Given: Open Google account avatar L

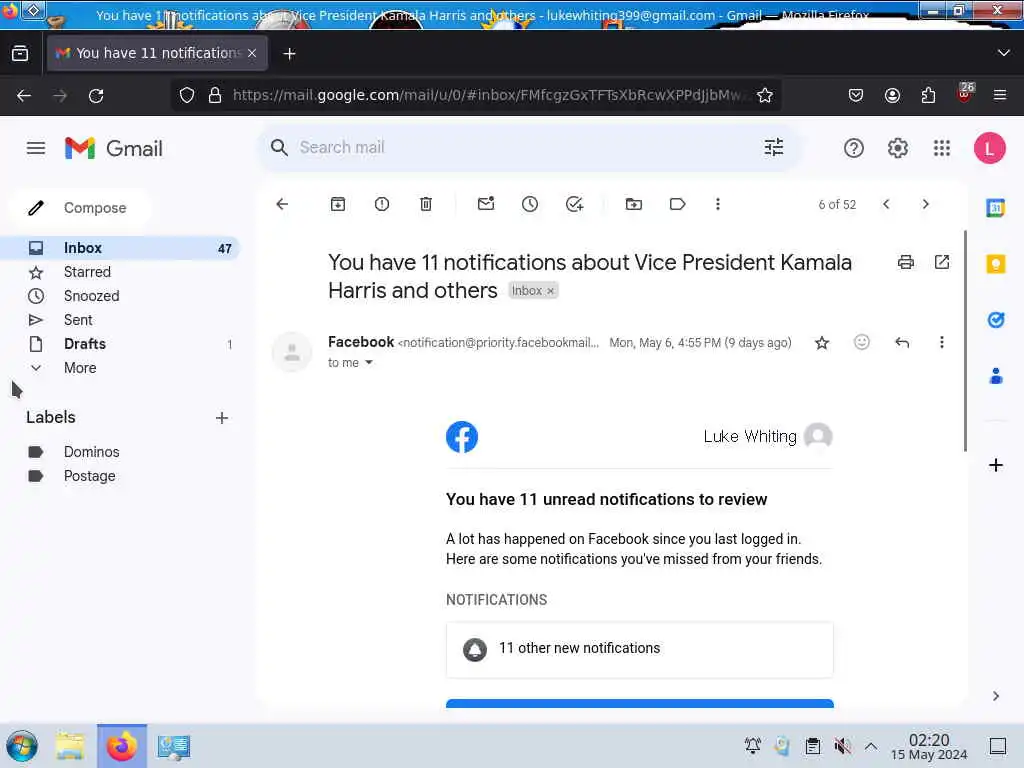Looking at the screenshot, I should click(989, 148).
